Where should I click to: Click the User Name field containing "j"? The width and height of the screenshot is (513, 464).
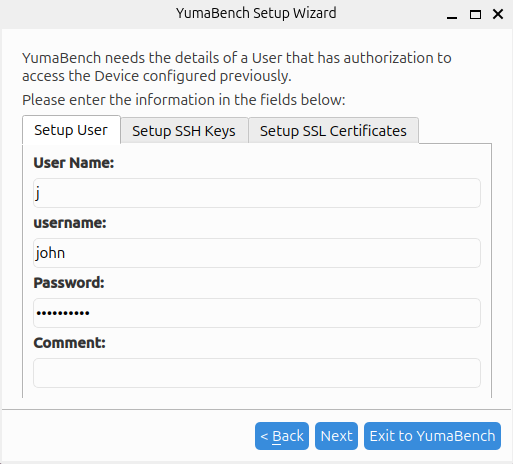click(257, 193)
